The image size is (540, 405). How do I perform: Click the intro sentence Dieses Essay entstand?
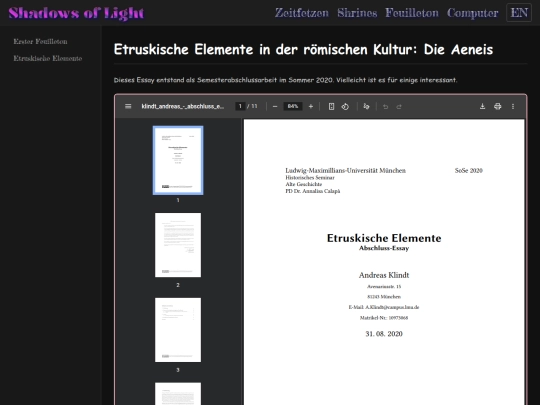click(x=285, y=80)
